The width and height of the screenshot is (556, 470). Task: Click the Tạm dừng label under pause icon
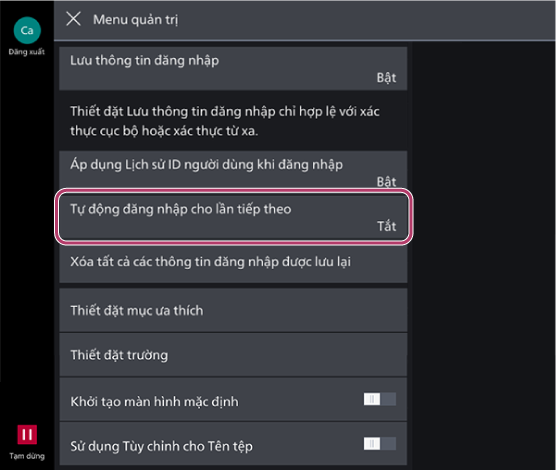click(27, 456)
